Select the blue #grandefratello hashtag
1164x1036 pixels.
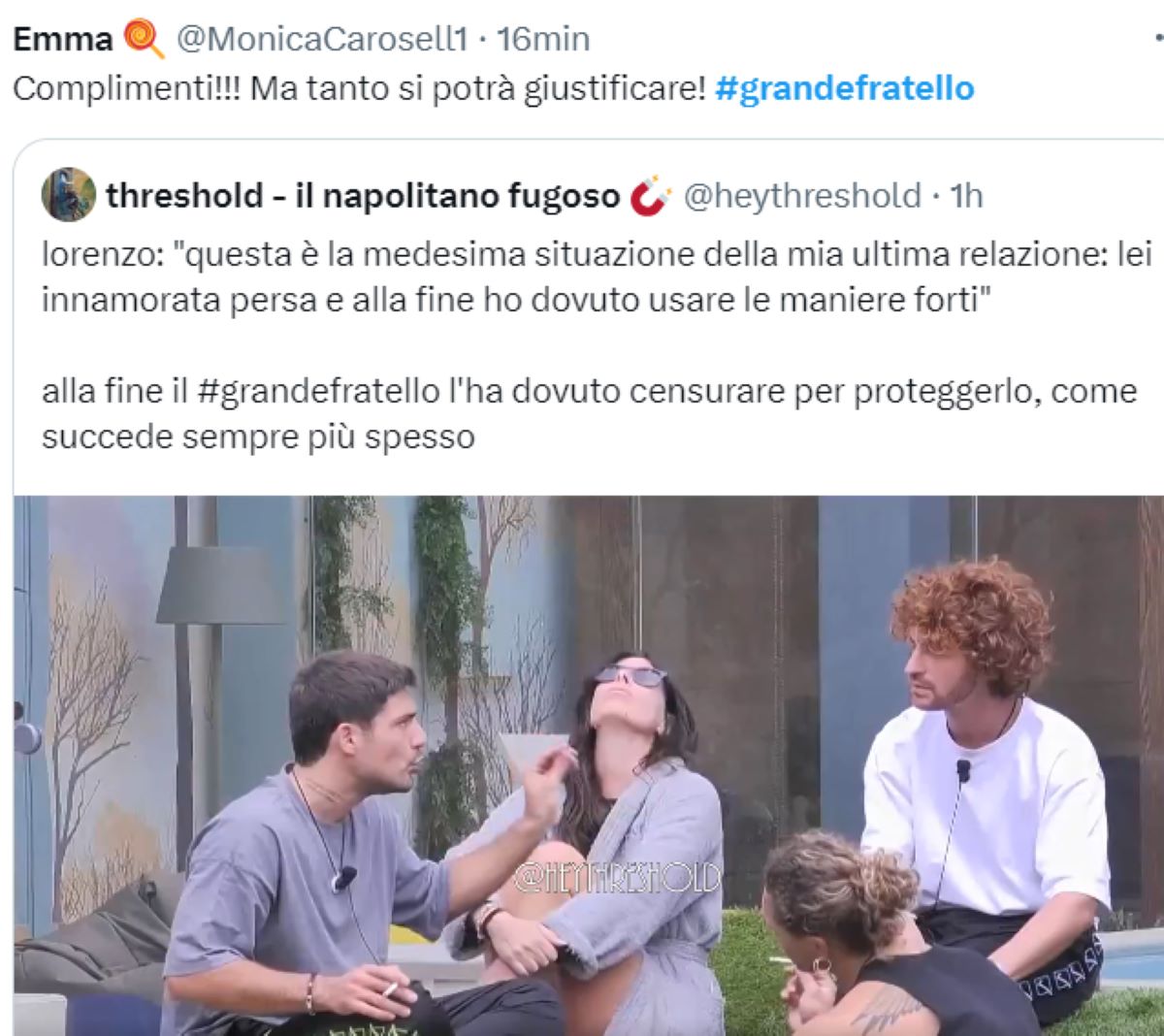844,88
